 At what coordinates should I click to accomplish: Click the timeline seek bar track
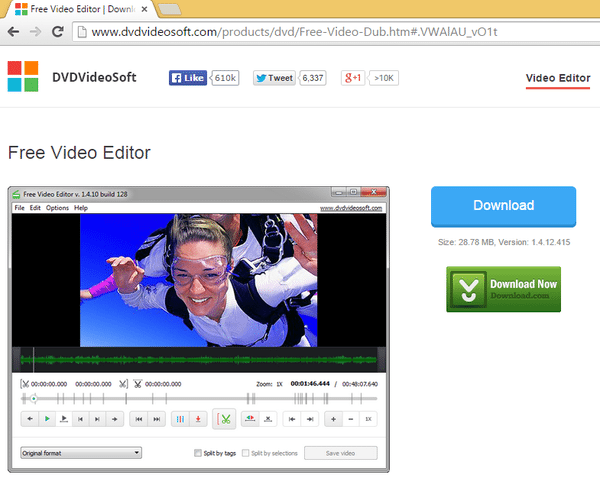point(199,399)
